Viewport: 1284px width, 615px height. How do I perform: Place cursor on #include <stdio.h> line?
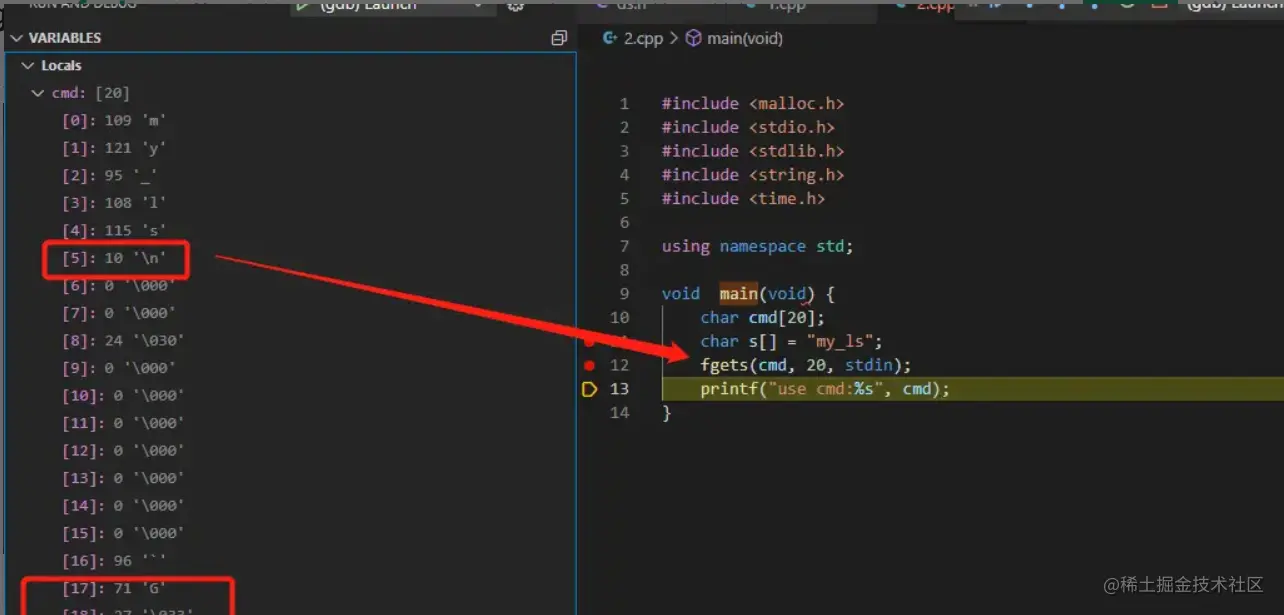pos(748,127)
